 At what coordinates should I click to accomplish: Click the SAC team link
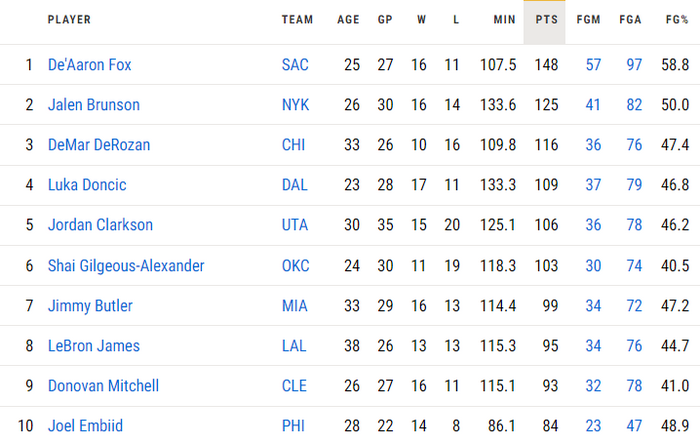pyautogui.click(x=295, y=65)
